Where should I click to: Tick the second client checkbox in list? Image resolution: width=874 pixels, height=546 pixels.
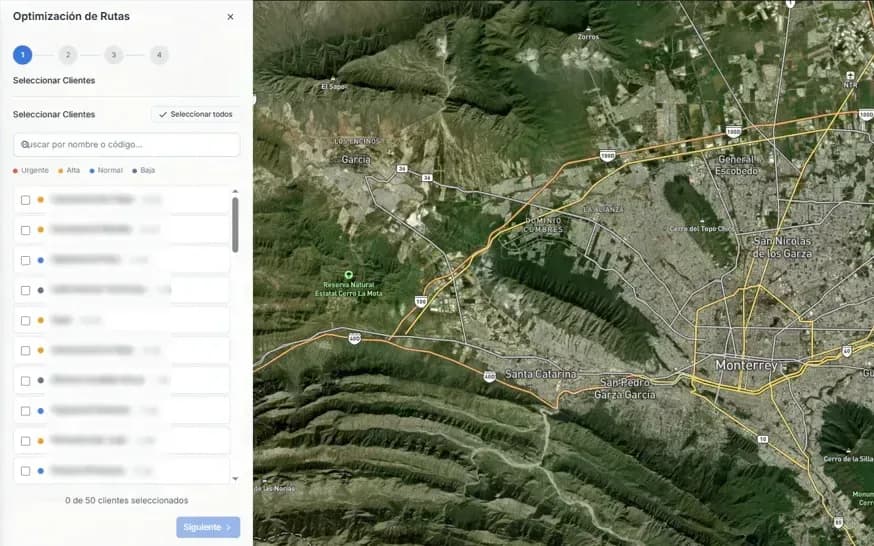tap(26, 230)
